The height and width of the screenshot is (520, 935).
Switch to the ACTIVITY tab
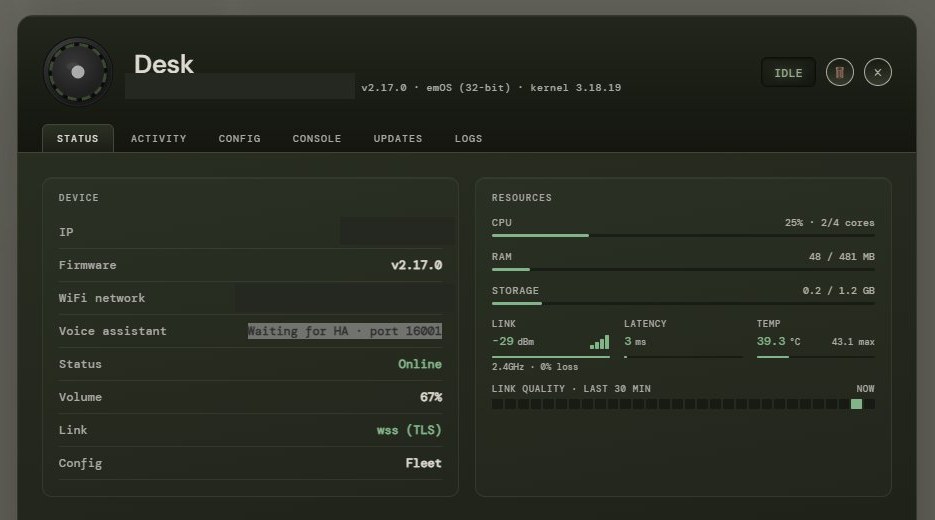pos(159,138)
